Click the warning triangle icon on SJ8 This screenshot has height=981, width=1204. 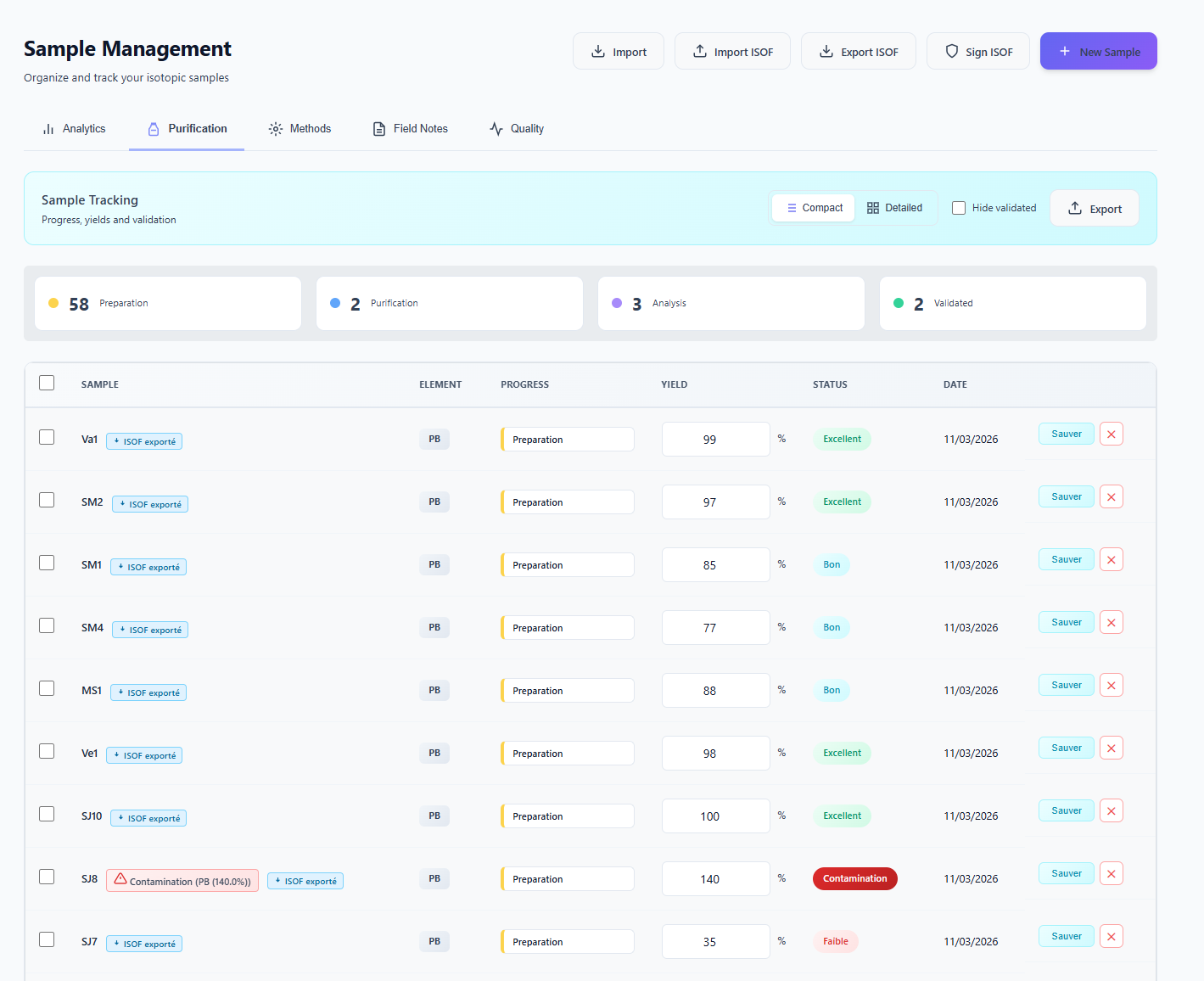pyautogui.click(x=120, y=879)
